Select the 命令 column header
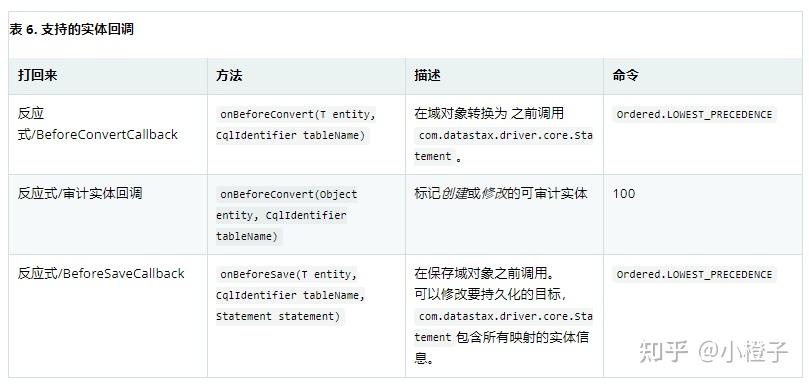 pos(625,75)
